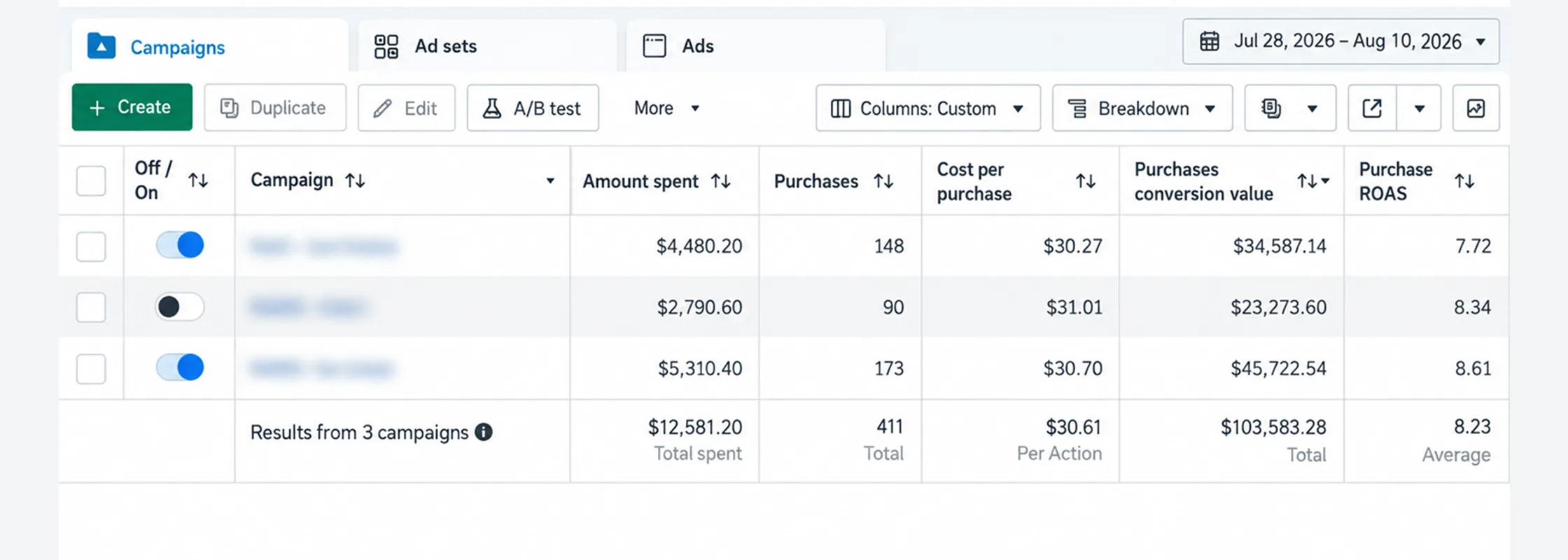Click the calendar icon in date picker
Image resolution: width=1568 pixels, height=560 pixels.
[1210, 41]
